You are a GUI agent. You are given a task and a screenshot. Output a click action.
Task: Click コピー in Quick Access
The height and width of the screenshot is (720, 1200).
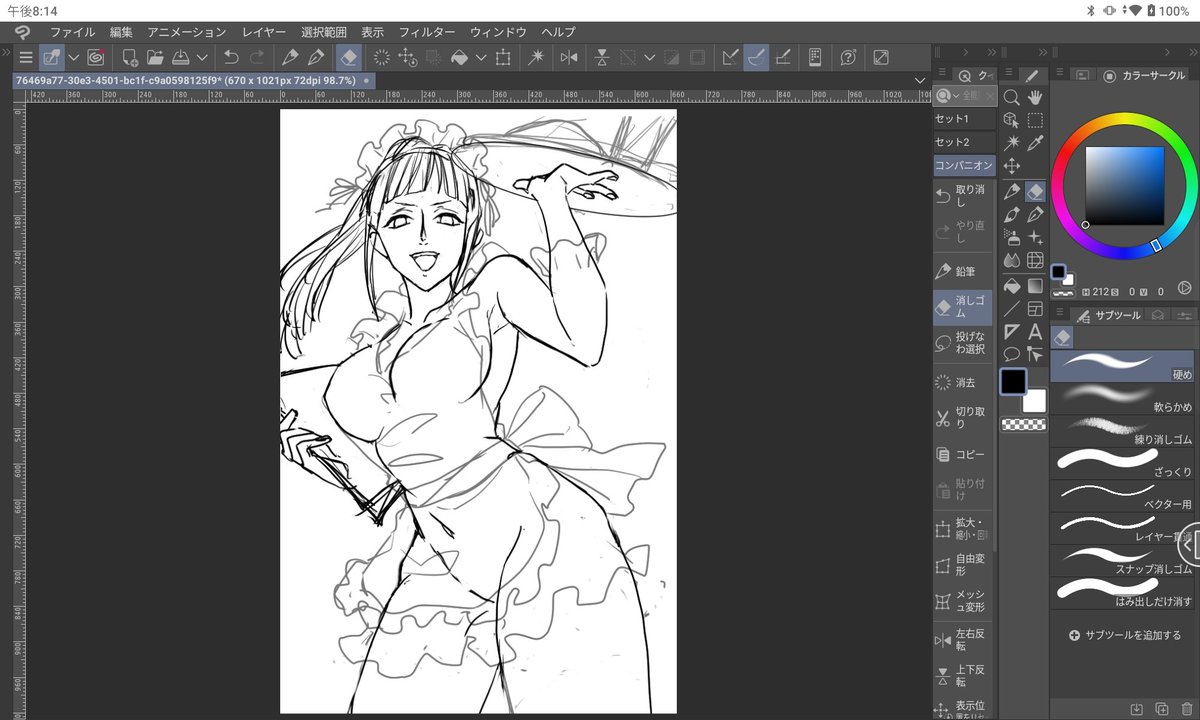[x=964, y=454]
